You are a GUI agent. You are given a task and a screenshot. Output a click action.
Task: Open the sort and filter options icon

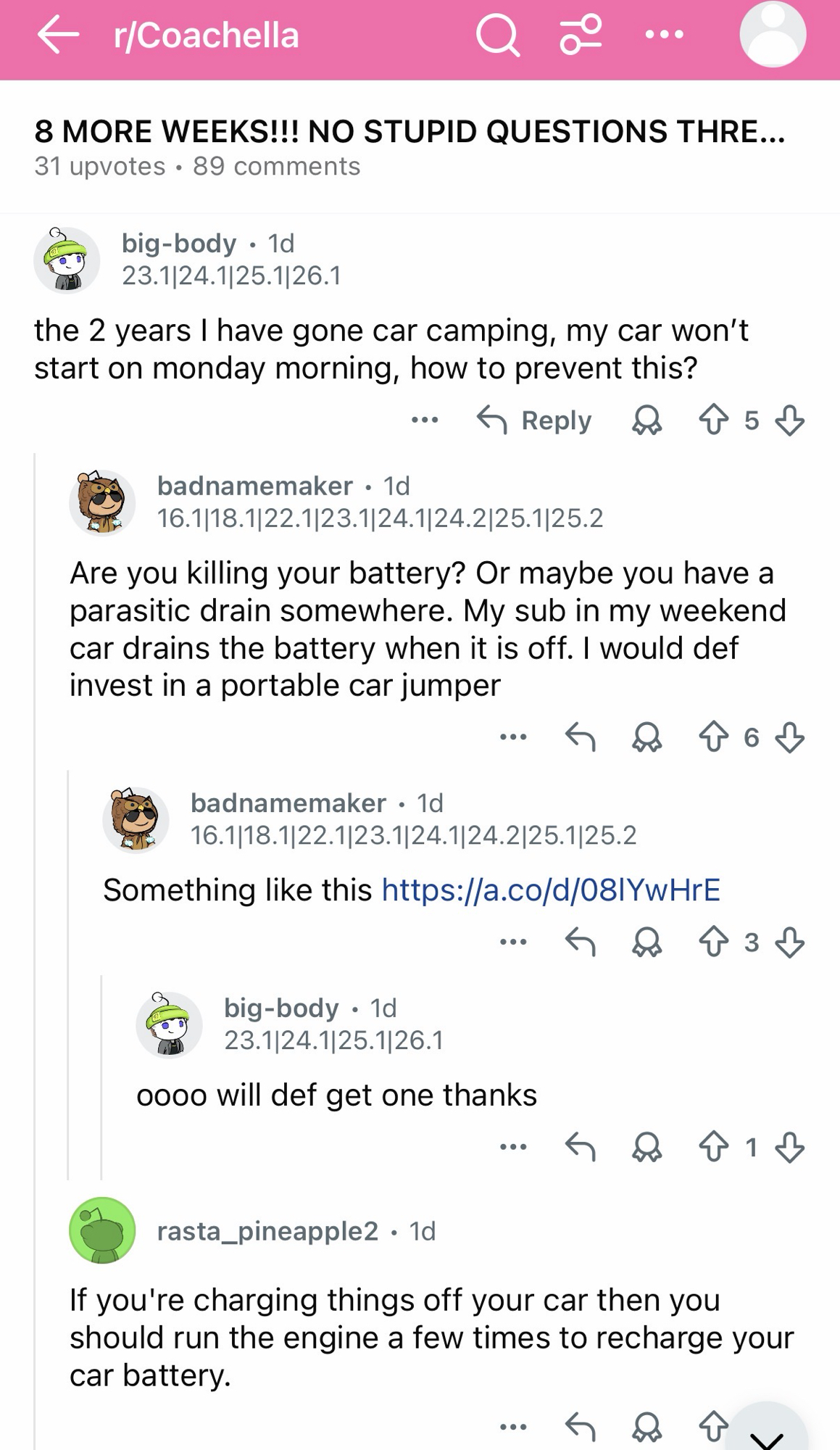581,35
